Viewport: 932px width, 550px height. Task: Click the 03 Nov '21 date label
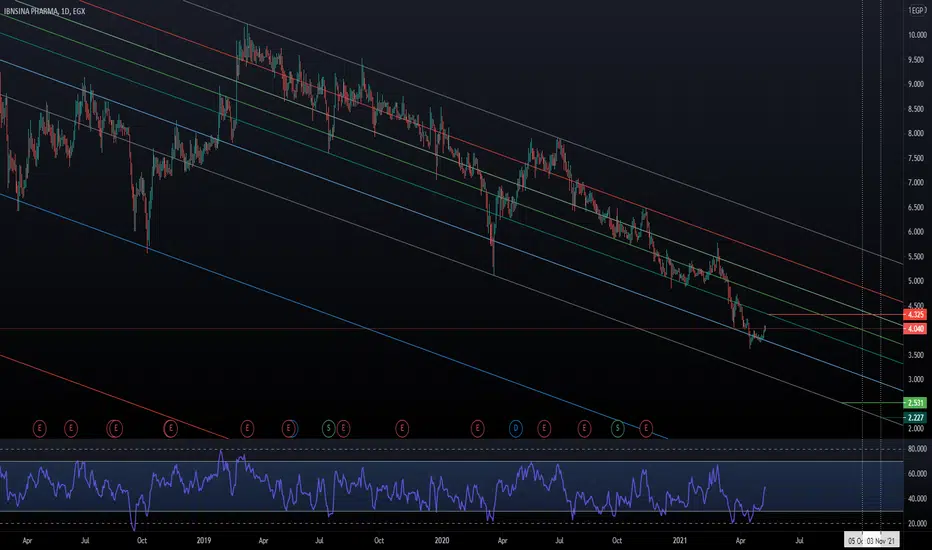pyautogui.click(x=881, y=540)
